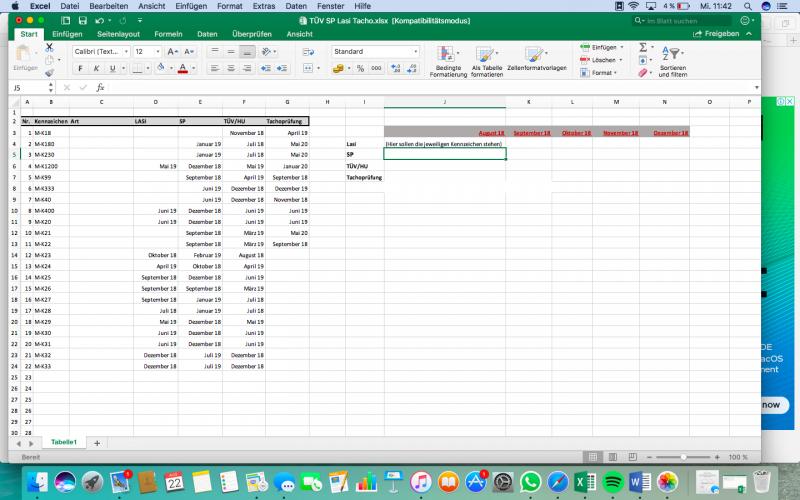Image resolution: width=800 pixels, height=500 pixels.
Task: Expand the borders dropdown arrow
Action: [148, 68]
